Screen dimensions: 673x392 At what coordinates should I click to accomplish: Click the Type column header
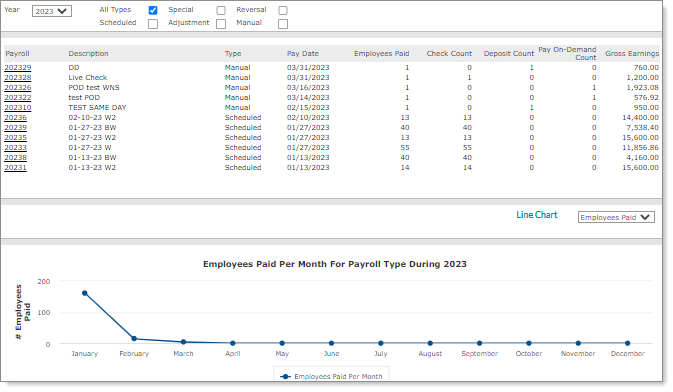pos(233,54)
